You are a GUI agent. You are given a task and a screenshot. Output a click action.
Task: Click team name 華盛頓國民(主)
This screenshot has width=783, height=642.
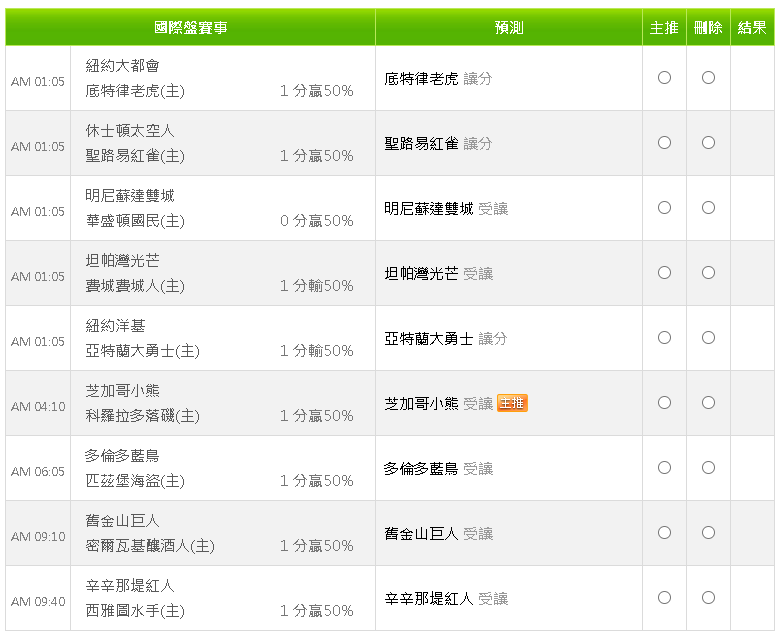135,221
